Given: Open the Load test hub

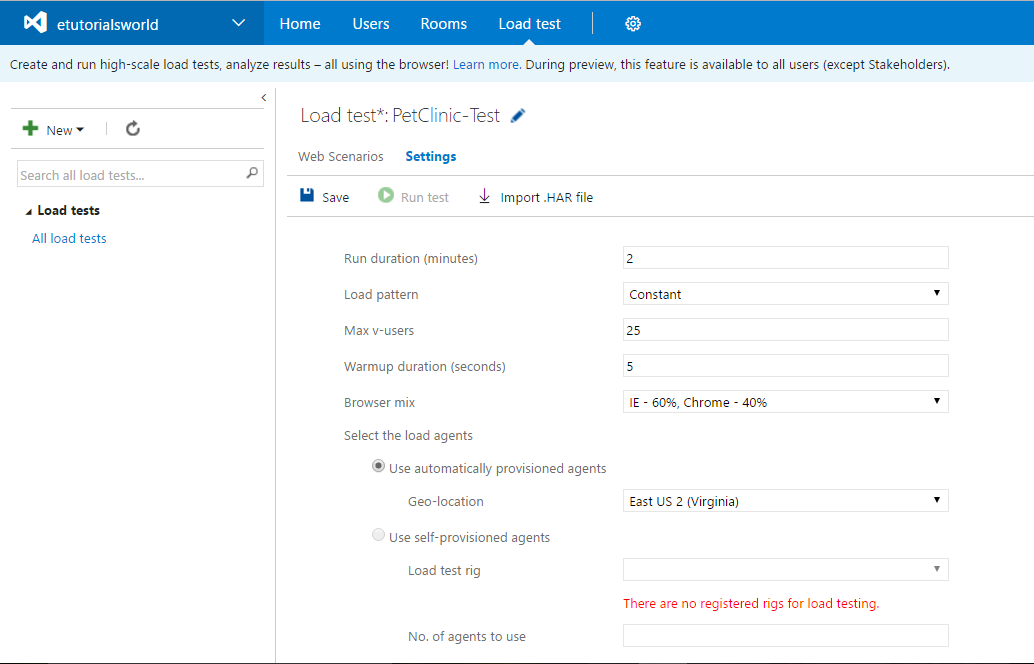Looking at the screenshot, I should pyautogui.click(x=530, y=24).
